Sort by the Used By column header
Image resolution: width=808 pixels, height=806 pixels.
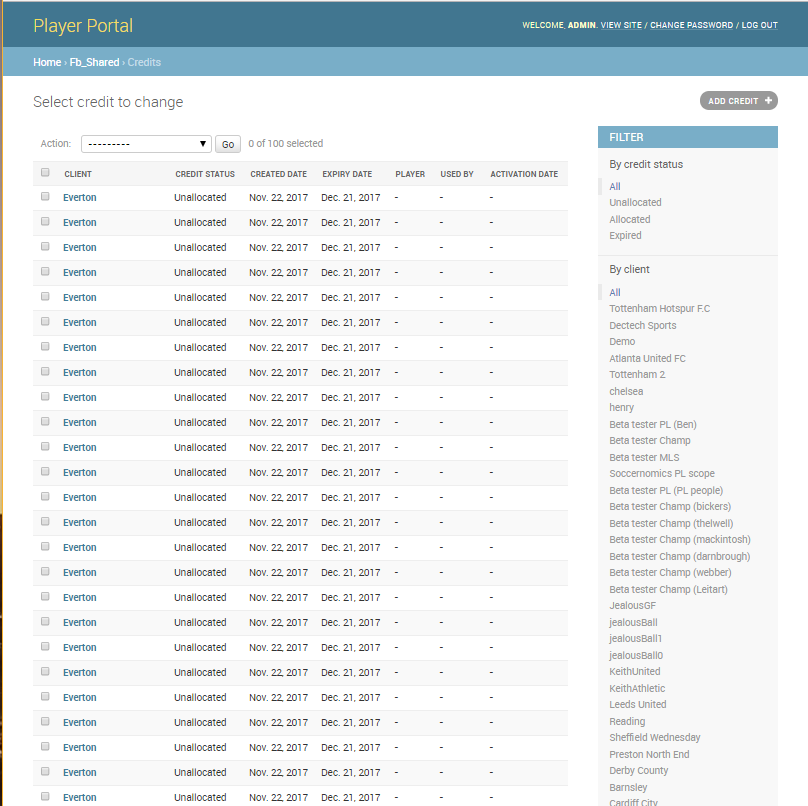click(x=457, y=174)
